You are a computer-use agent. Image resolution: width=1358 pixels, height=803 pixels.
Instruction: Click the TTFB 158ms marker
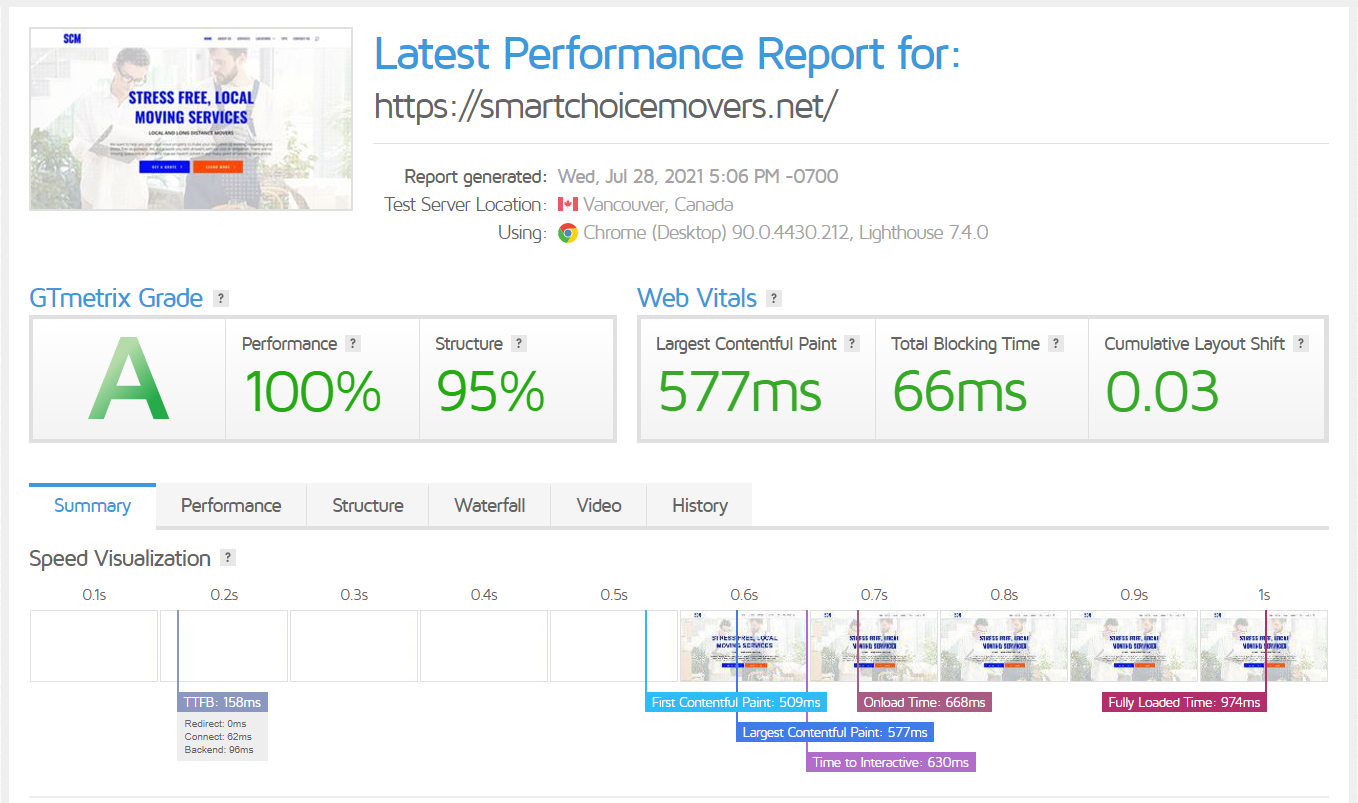pos(222,701)
